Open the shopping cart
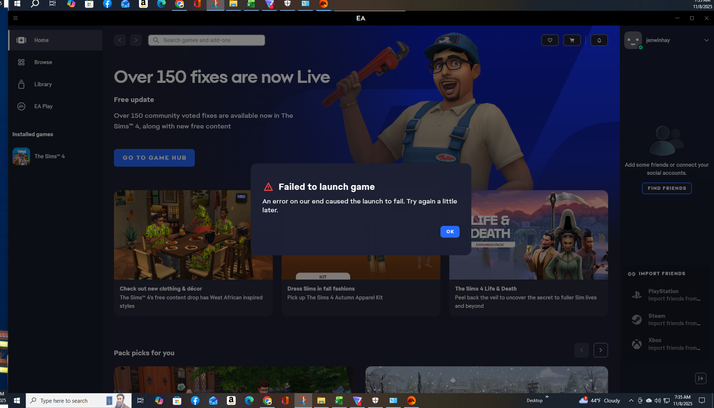 click(573, 40)
